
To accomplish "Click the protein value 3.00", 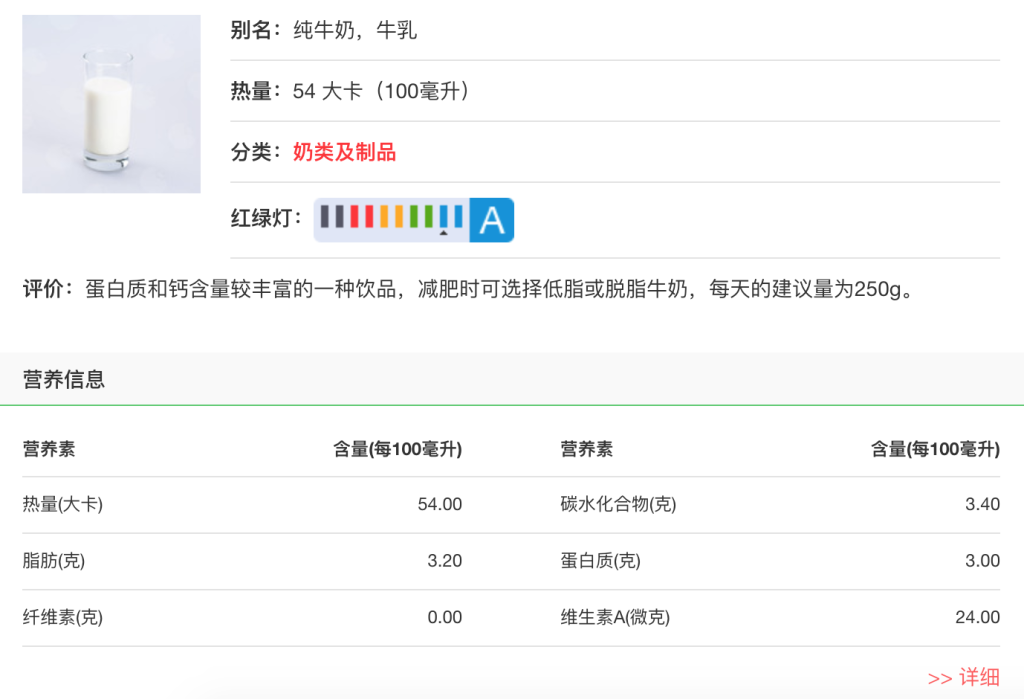I will pyautogui.click(x=982, y=561).
